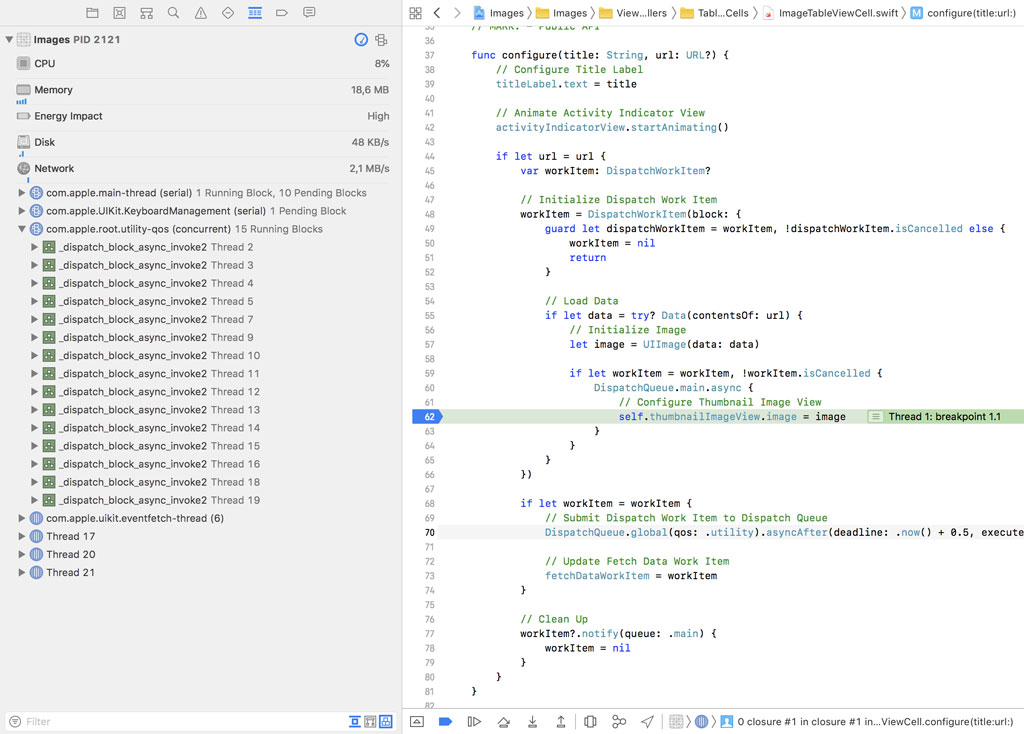Open the Test navigator diamond icon

tap(229, 13)
